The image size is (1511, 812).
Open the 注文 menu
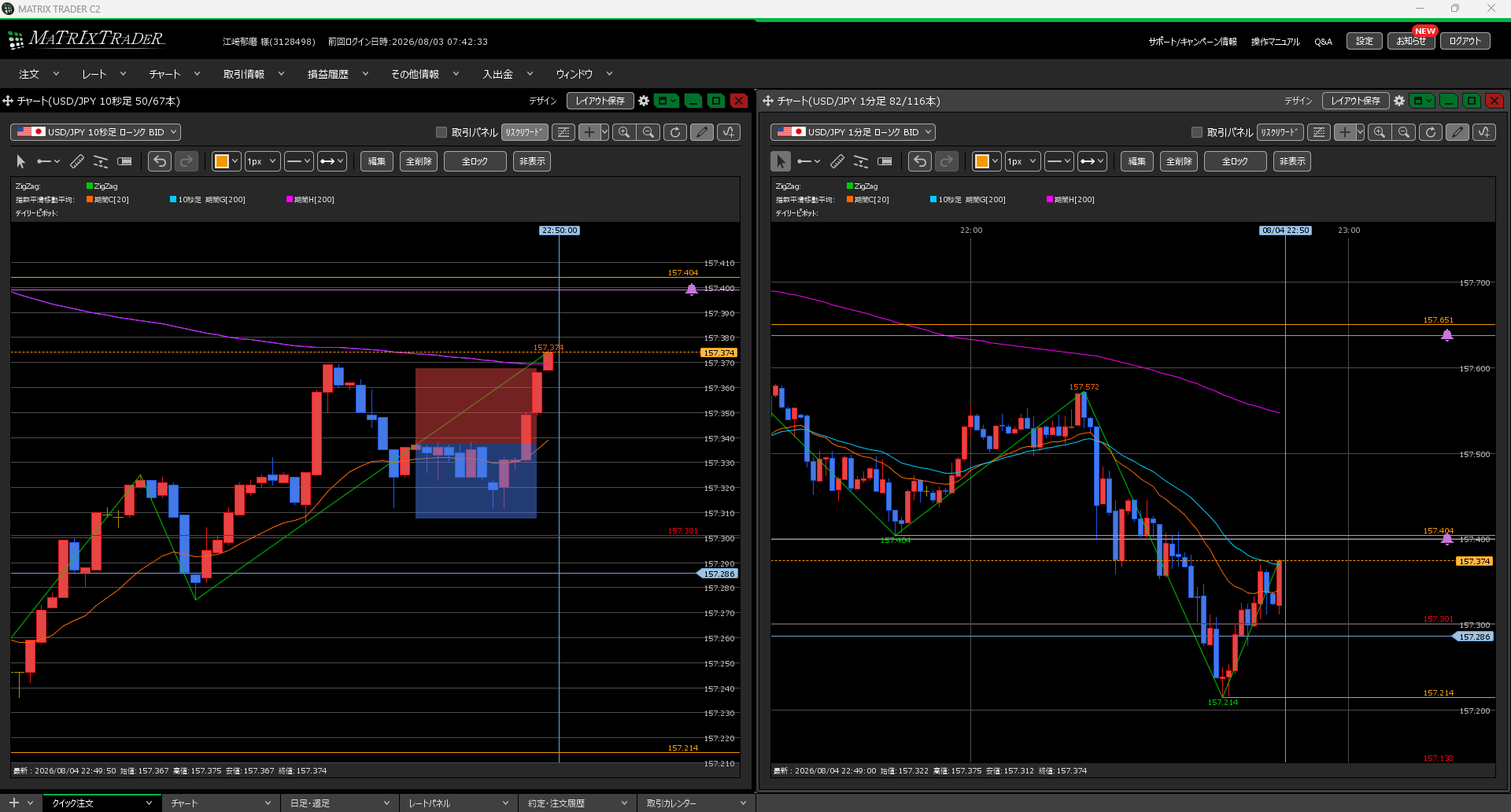click(x=39, y=74)
